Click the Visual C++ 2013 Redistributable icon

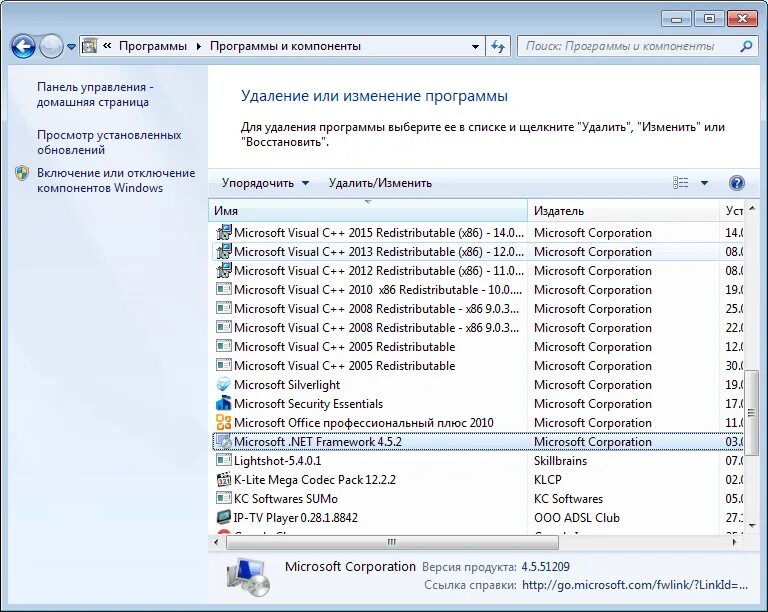coord(224,251)
